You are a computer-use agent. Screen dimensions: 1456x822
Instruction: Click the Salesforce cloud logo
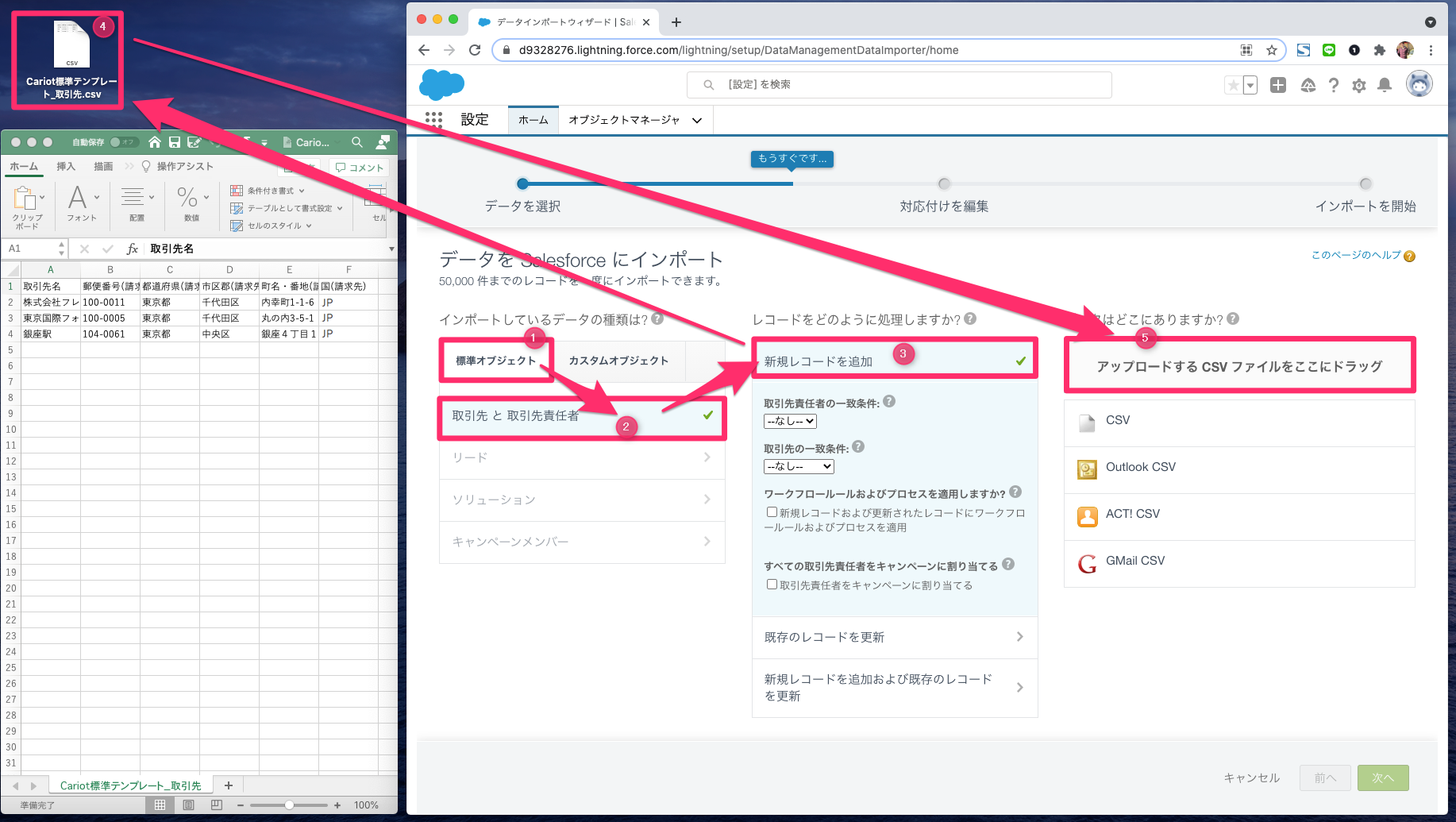tap(441, 84)
